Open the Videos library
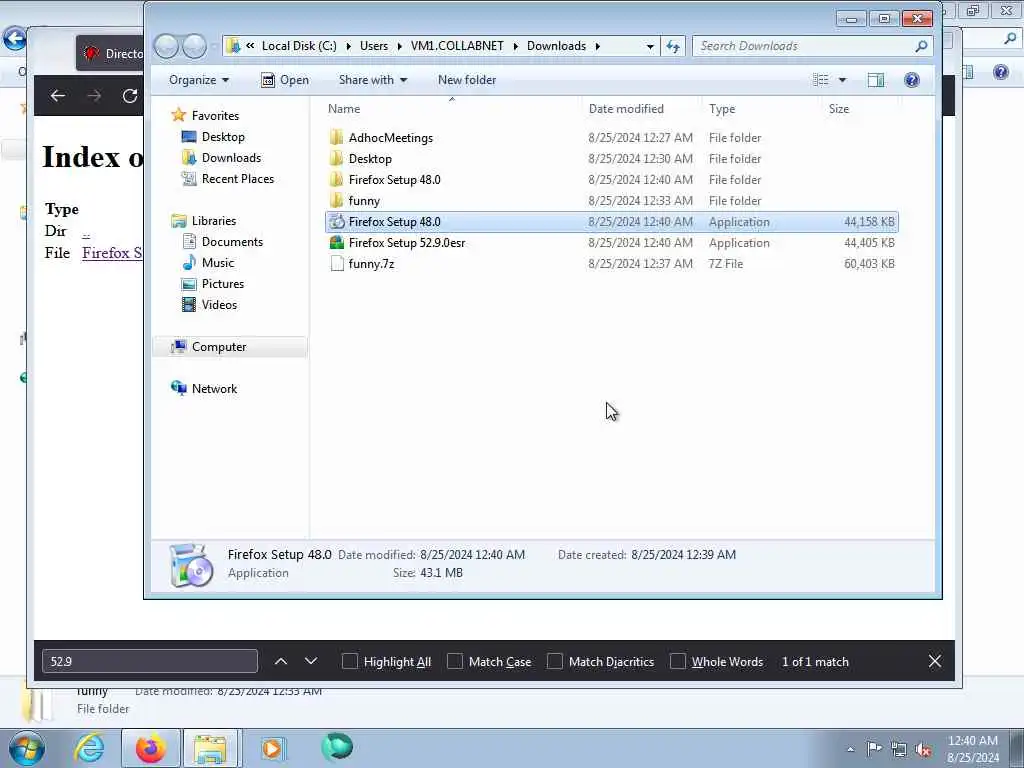 (219, 304)
